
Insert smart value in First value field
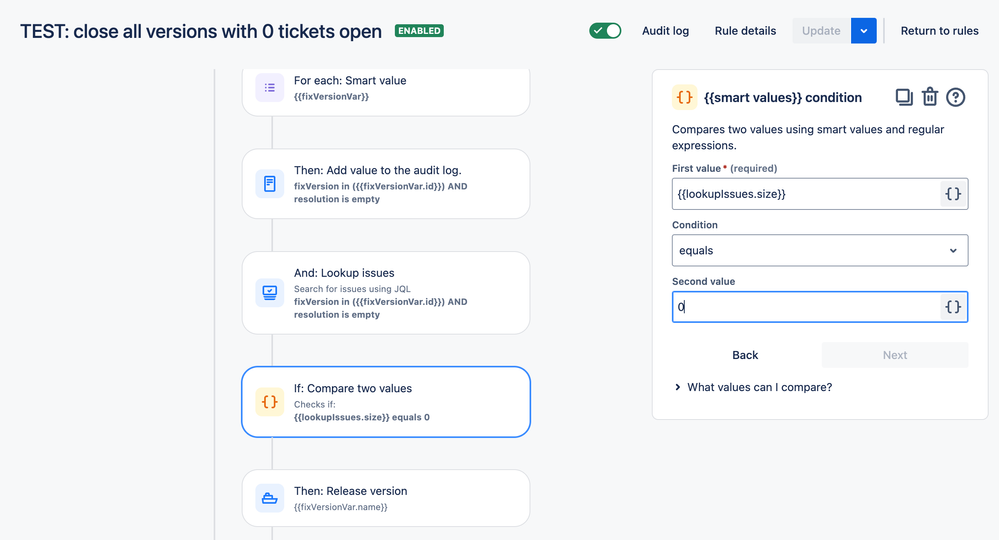[952, 194]
